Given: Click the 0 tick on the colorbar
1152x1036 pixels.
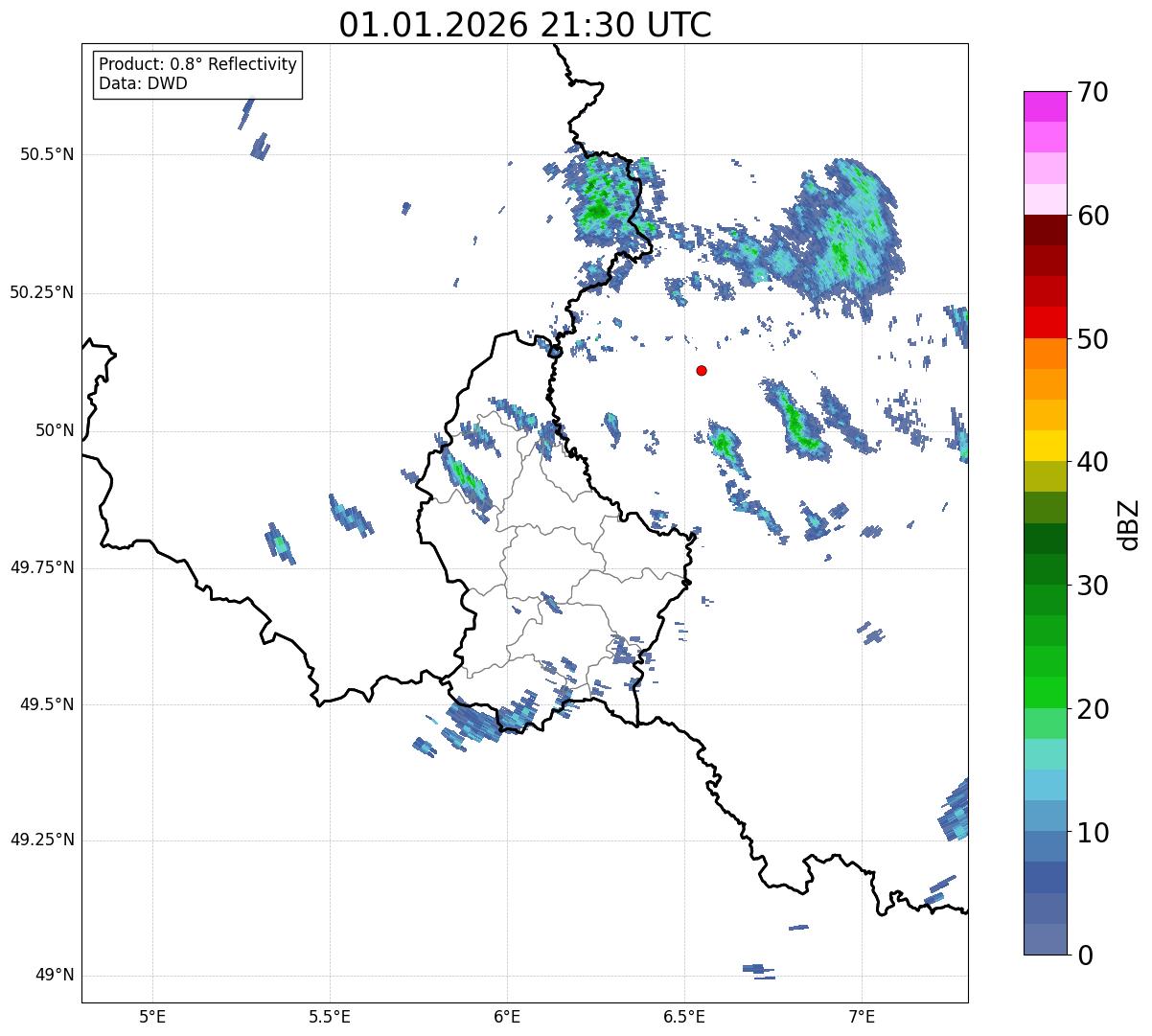Looking at the screenshot, I should [1085, 955].
